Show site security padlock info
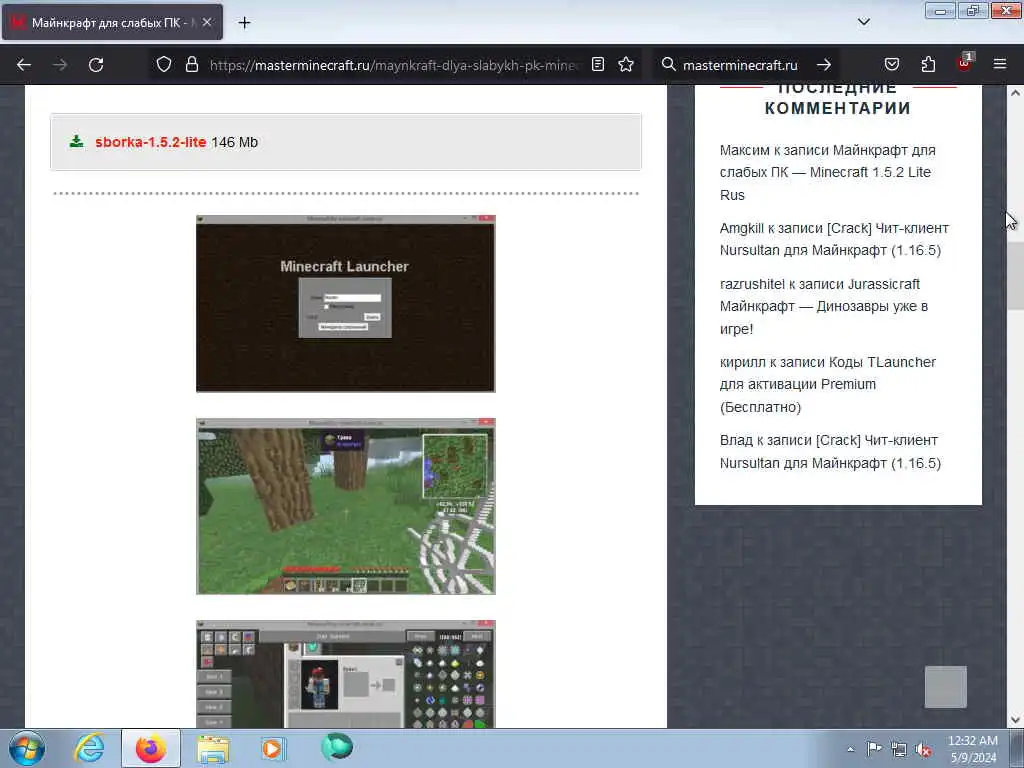 (x=191, y=65)
